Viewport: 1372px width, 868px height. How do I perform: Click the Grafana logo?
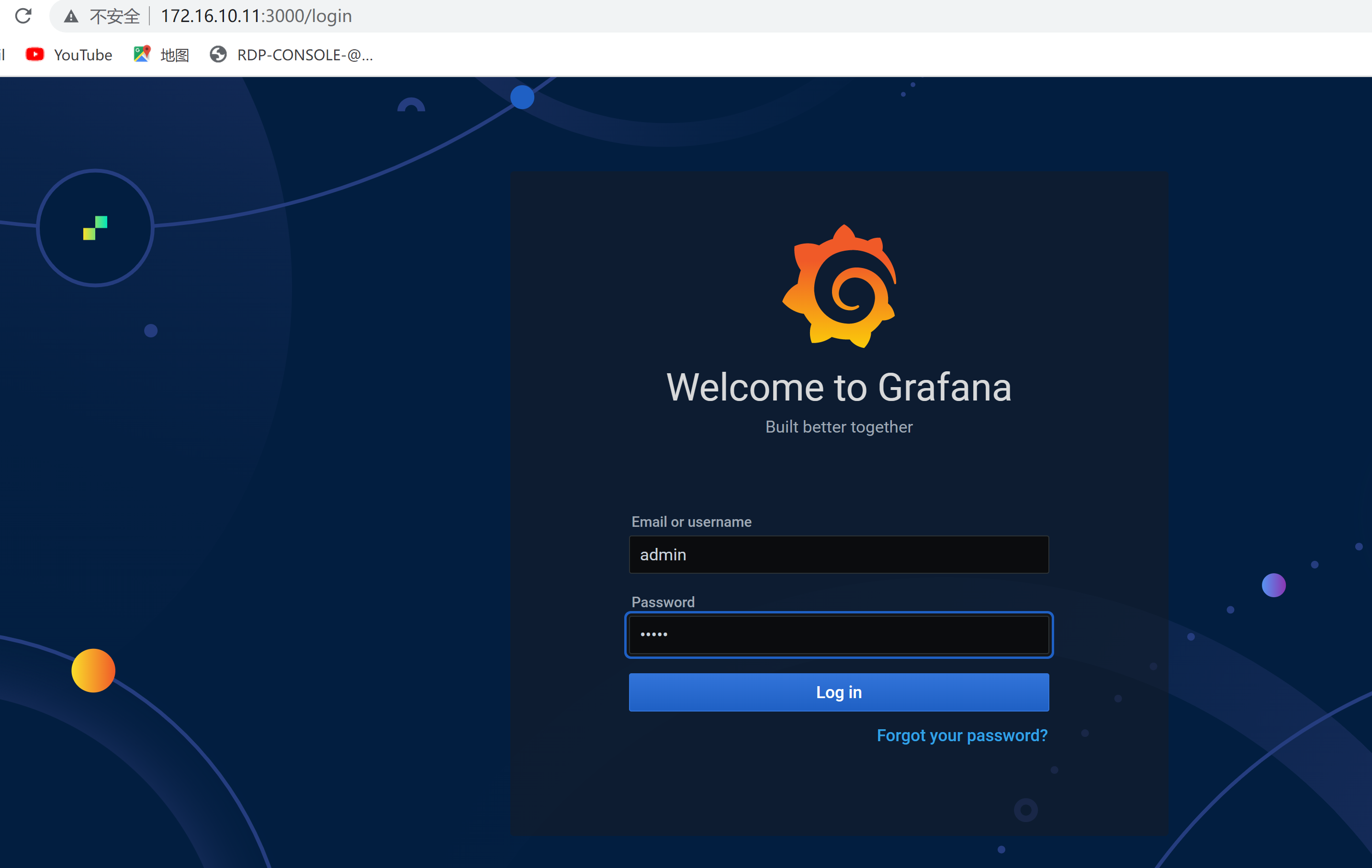coord(839,286)
